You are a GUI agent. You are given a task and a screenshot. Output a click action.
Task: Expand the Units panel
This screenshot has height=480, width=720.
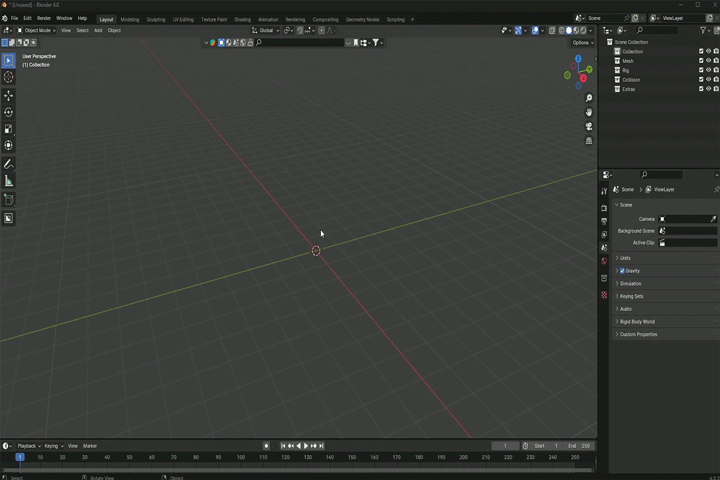point(625,258)
